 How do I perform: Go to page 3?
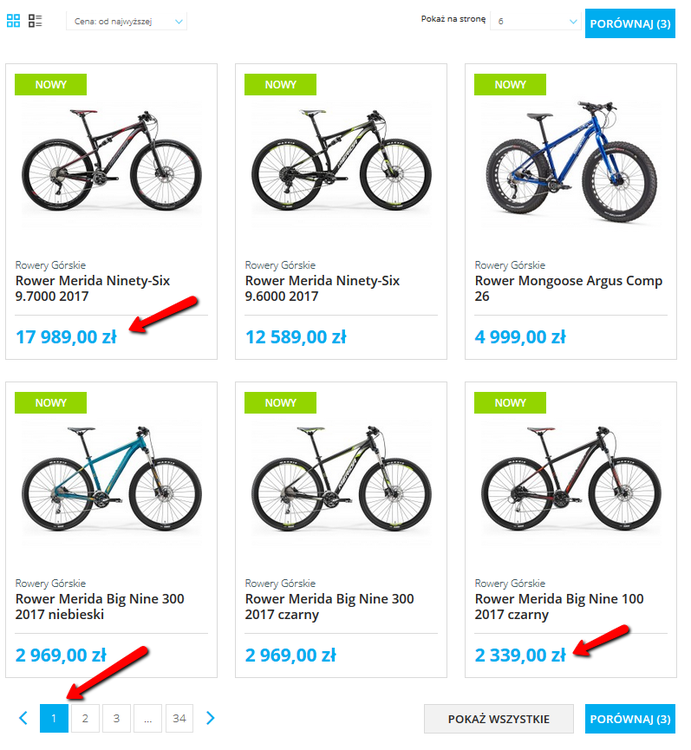click(116, 718)
